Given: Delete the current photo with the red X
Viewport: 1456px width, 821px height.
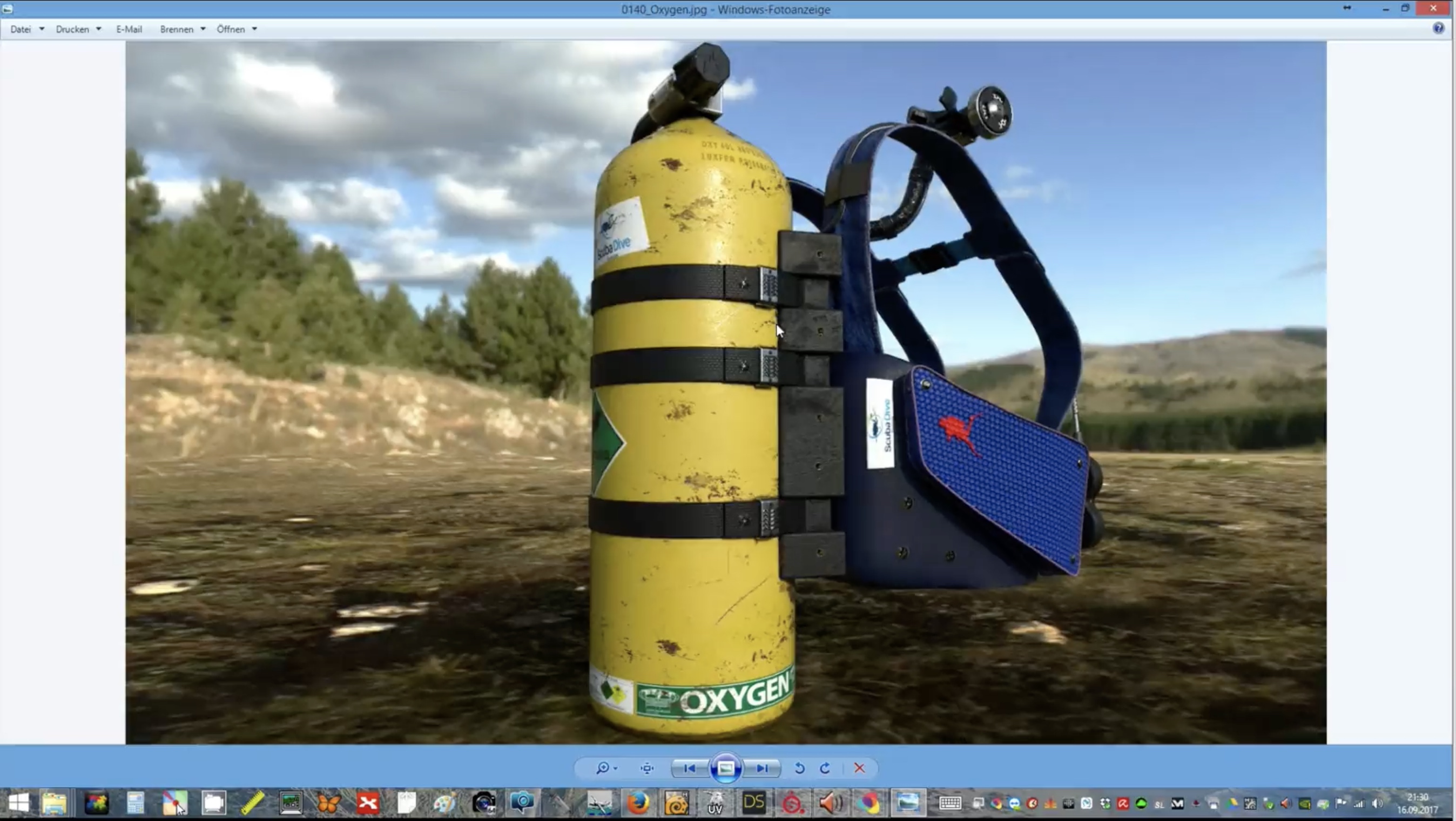Looking at the screenshot, I should click(x=859, y=768).
